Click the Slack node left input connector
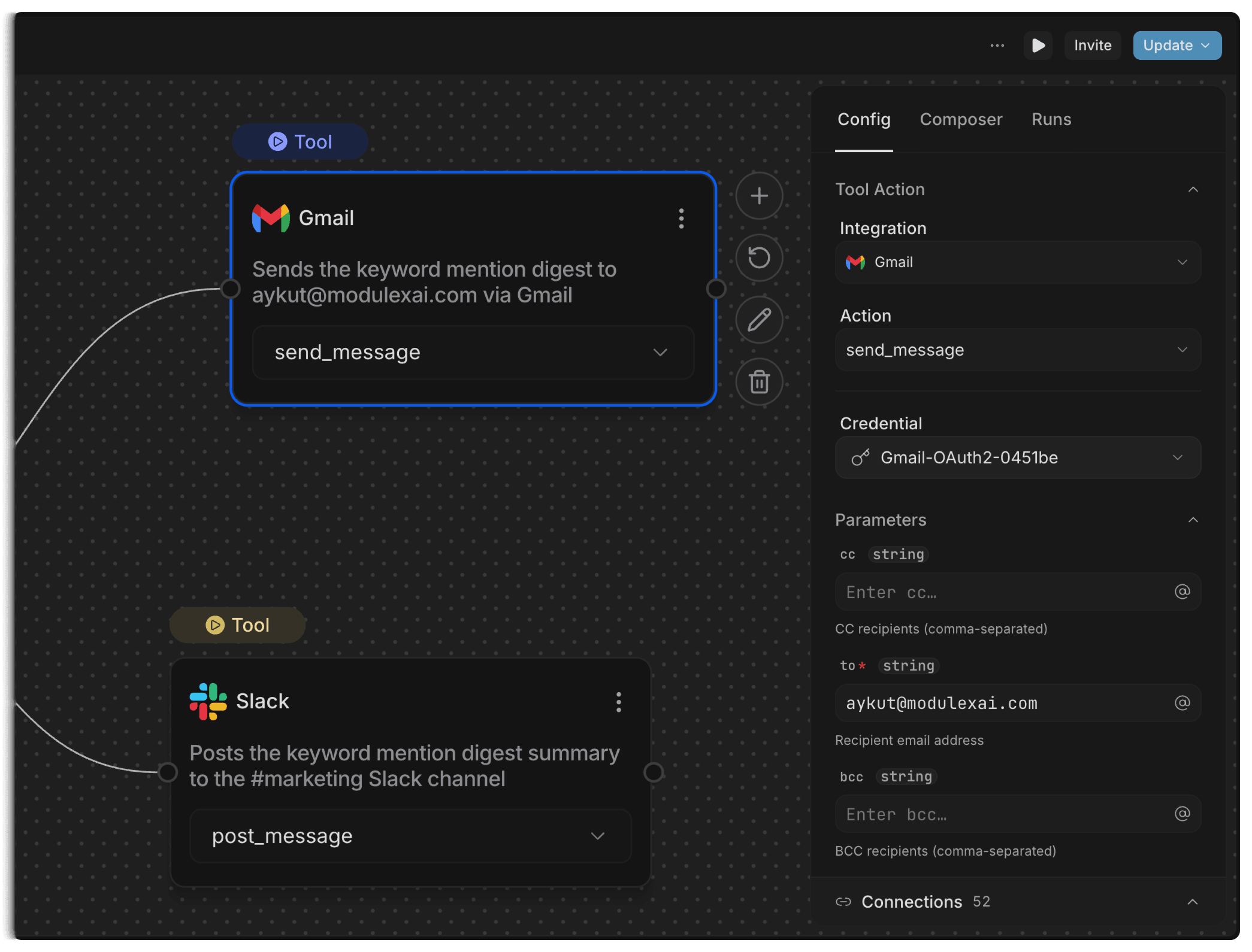Viewport: 1252px width, 952px height. coord(168,772)
